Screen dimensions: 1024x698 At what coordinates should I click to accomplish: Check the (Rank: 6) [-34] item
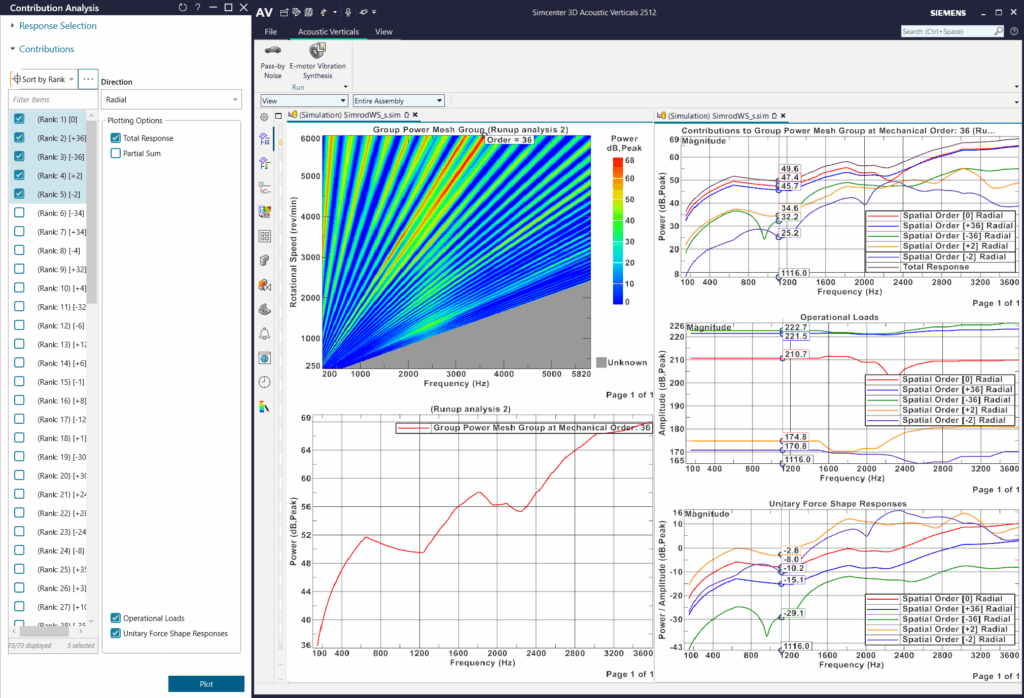pos(19,213)
